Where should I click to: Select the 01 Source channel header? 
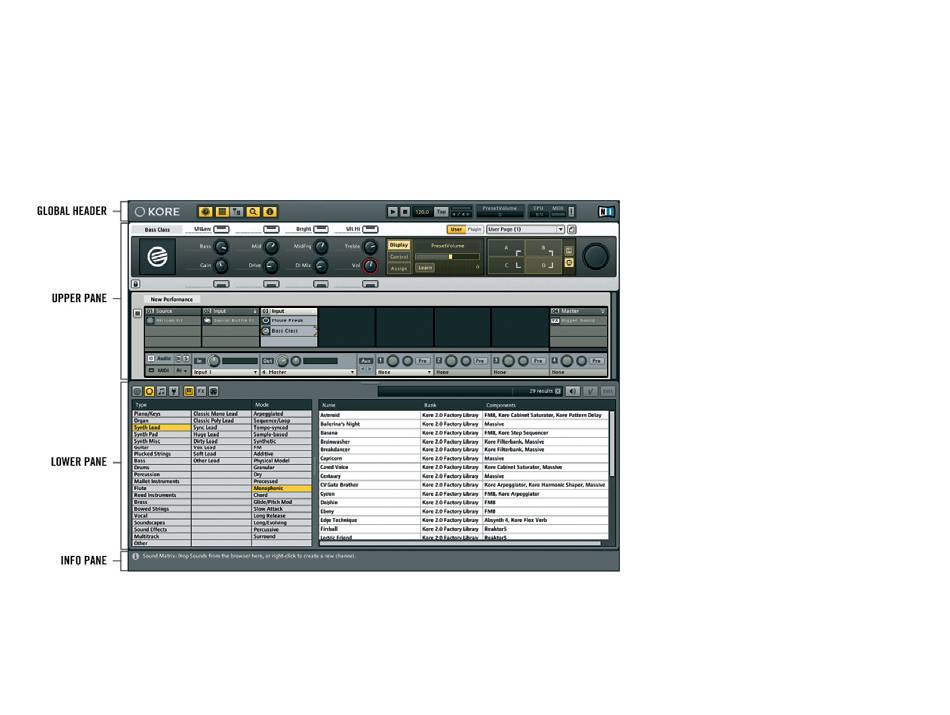pos(173,311)
